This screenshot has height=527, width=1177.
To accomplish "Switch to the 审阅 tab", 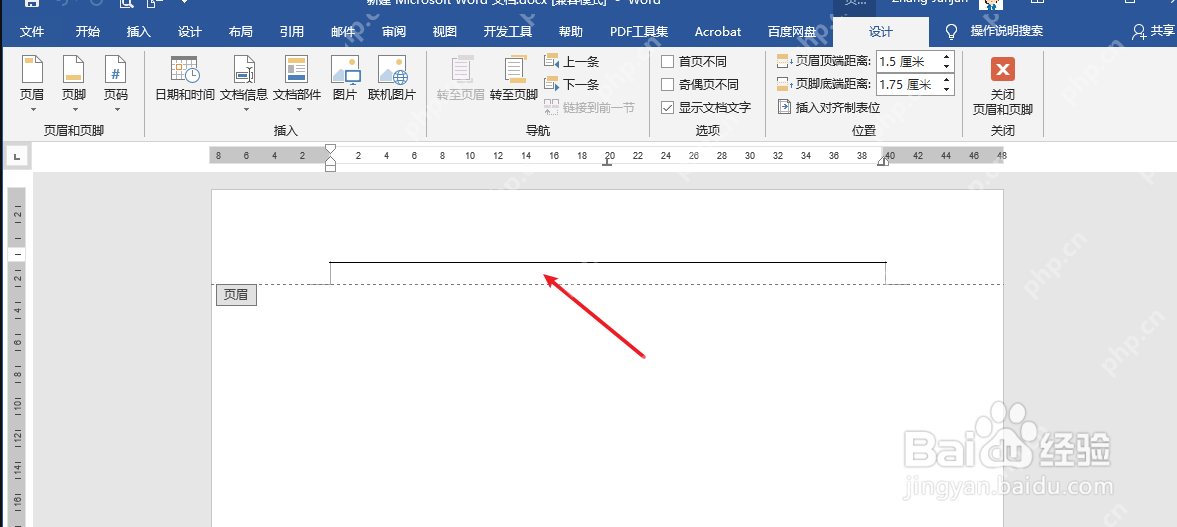I will tap(394, 32).
